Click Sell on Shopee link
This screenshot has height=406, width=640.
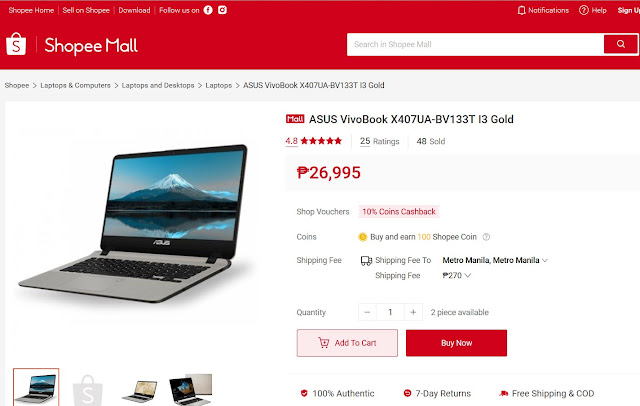click(86, 10)
